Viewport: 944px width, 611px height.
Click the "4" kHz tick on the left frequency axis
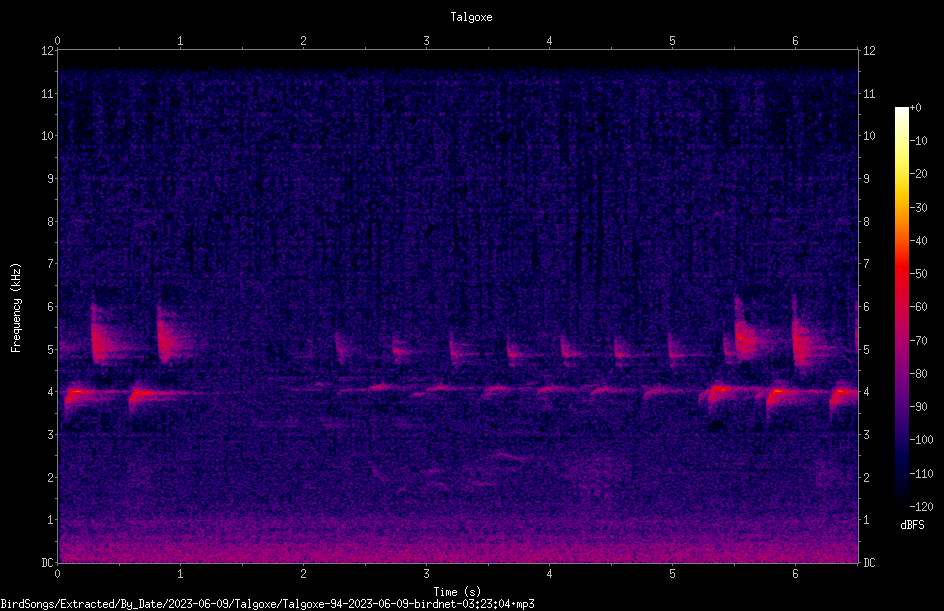(51, 392)
